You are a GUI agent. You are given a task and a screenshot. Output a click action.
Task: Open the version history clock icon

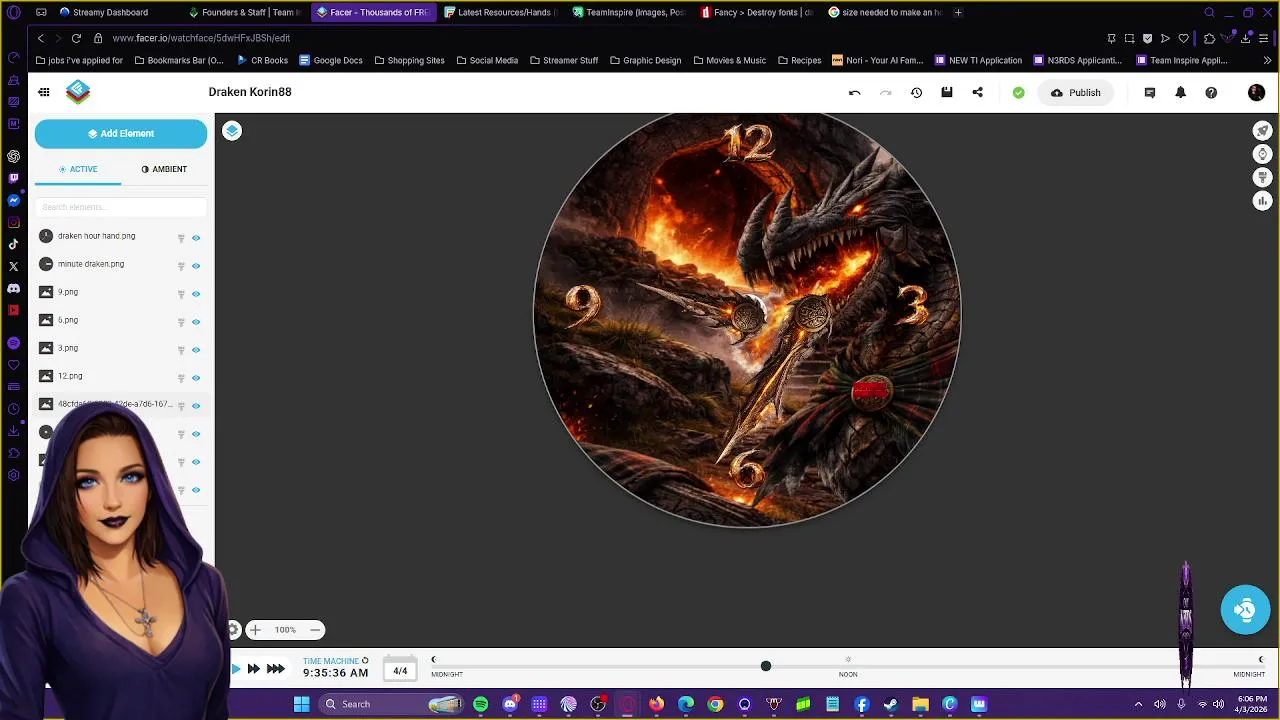click(916, 93)
